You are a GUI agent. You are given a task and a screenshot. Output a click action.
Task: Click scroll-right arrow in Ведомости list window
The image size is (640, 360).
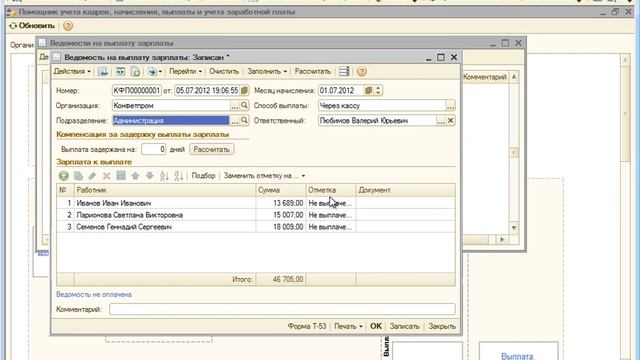tap(502, 240)
